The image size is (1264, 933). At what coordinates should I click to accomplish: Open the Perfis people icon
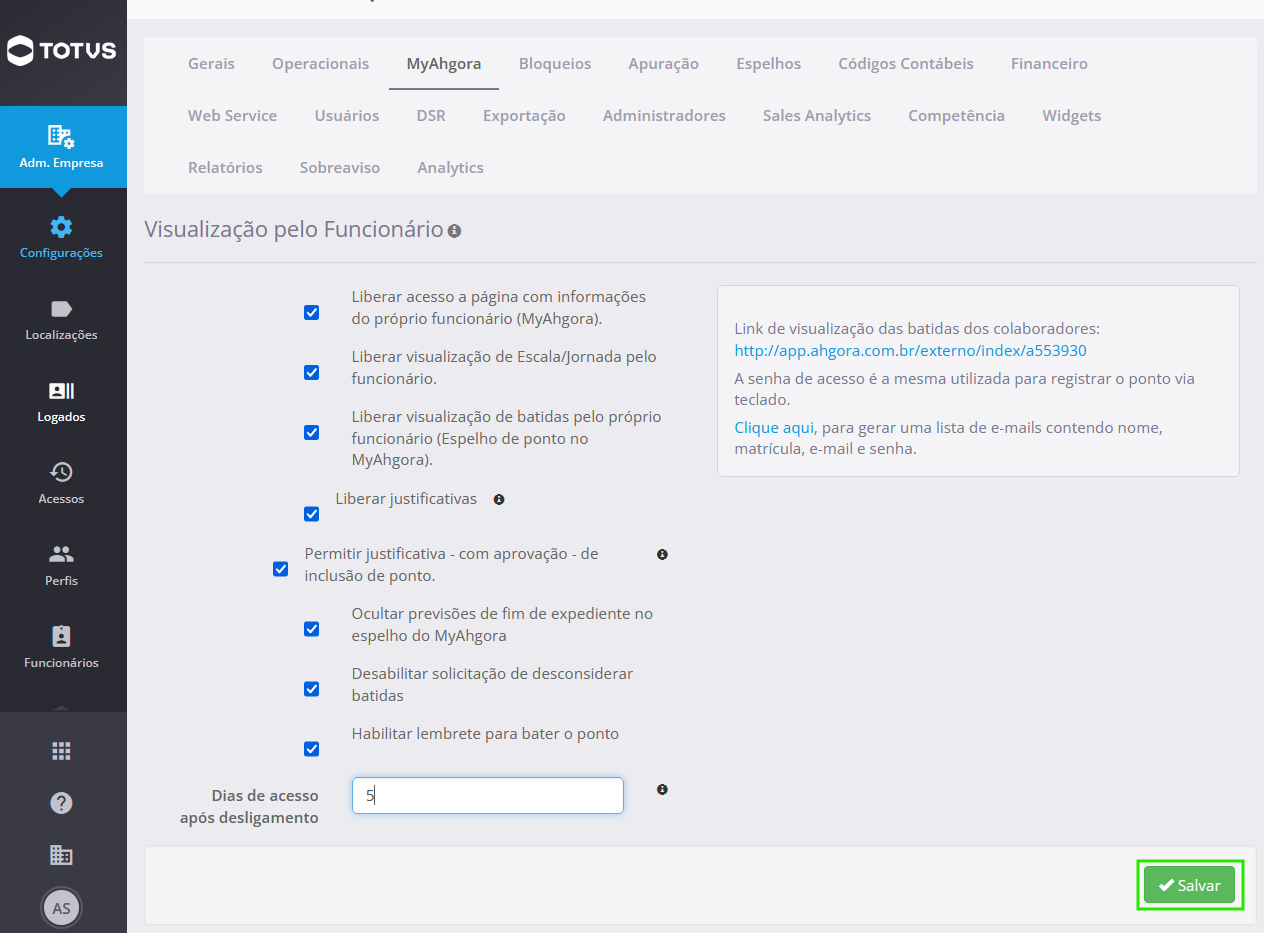tap(62, 554)
